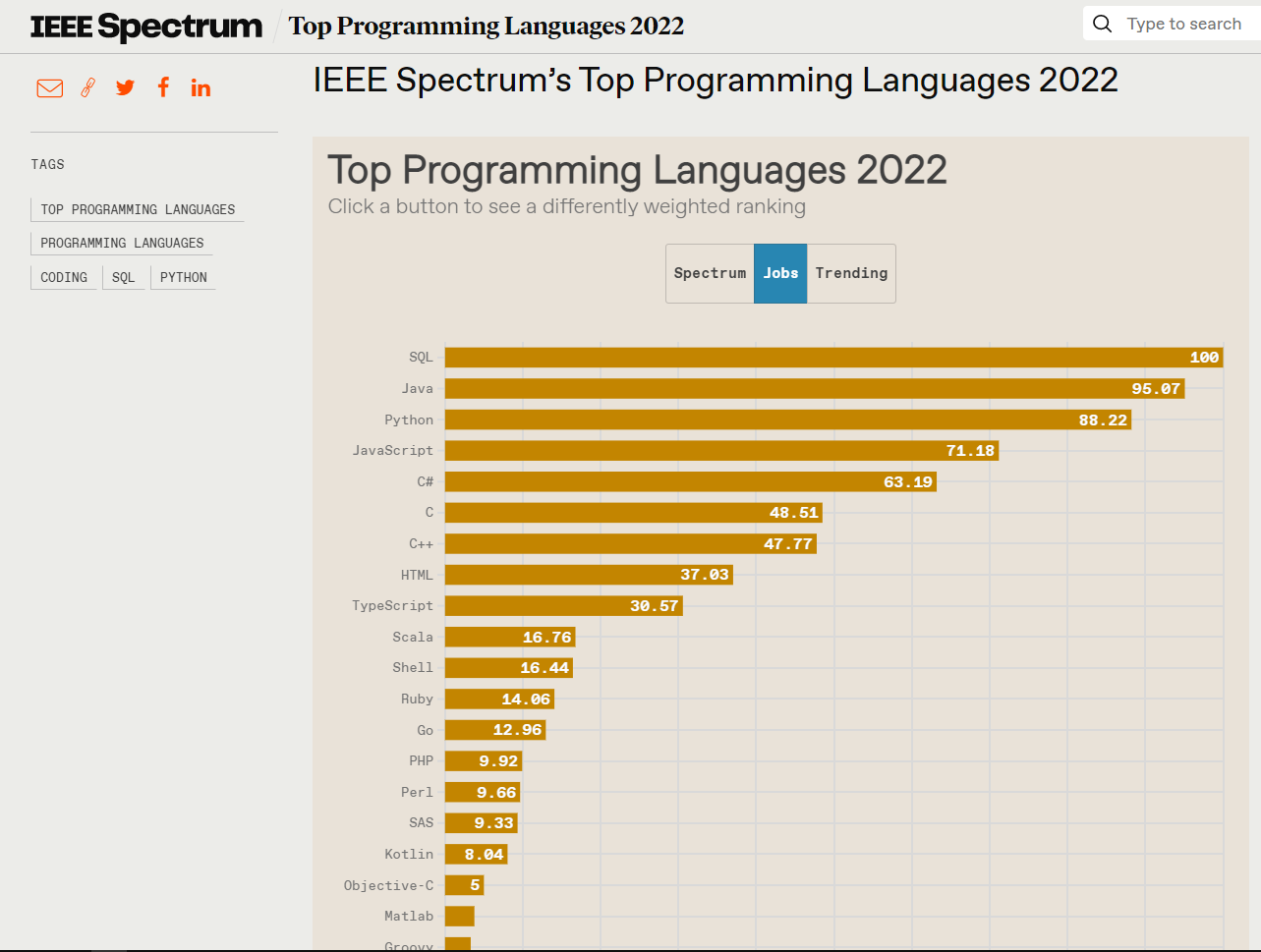
Task: Click the chart title Top Programming Languages 2022
Action: (x=637, y=170)
